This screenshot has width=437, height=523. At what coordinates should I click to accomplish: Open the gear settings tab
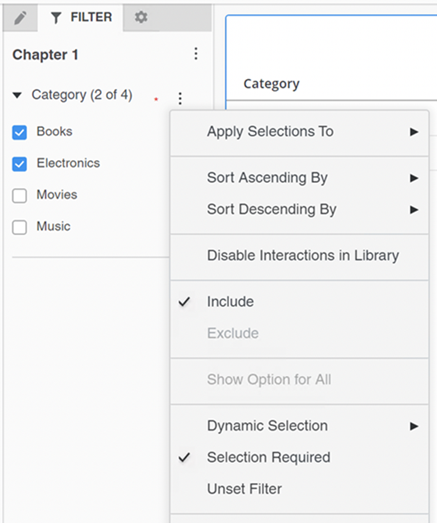(141, 17)
